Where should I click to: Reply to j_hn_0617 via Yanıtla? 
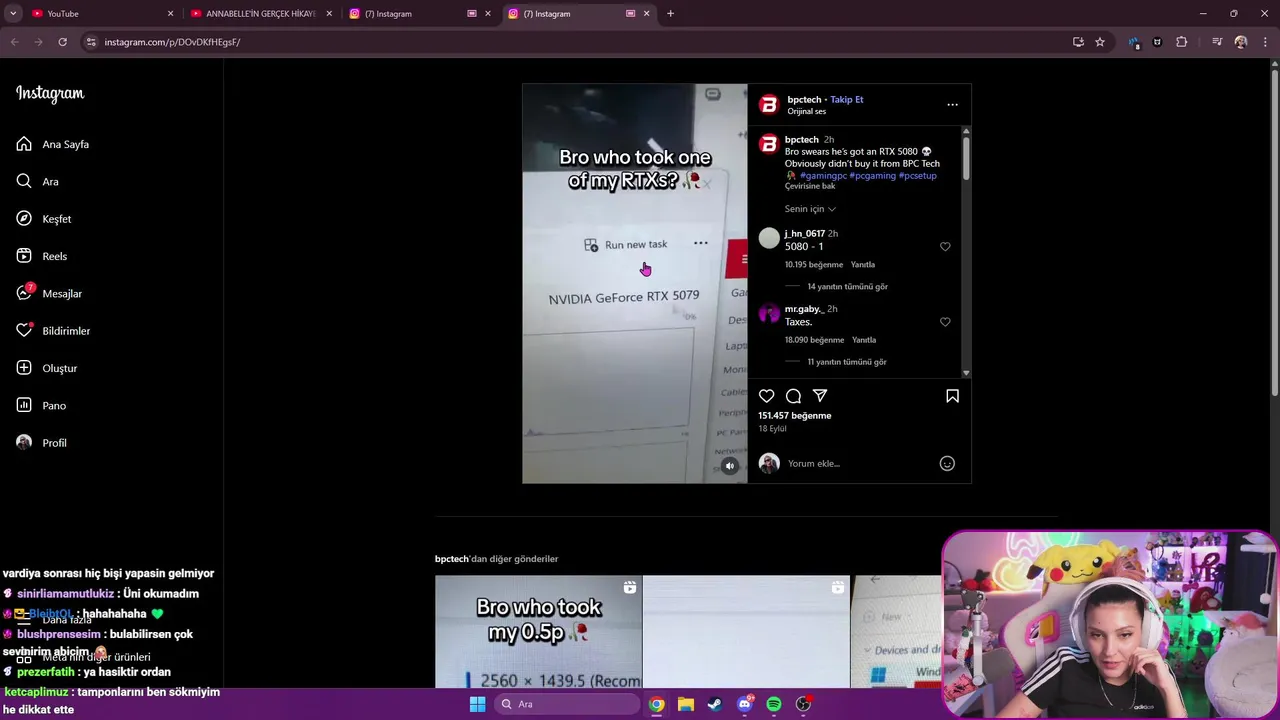[863, 265]
